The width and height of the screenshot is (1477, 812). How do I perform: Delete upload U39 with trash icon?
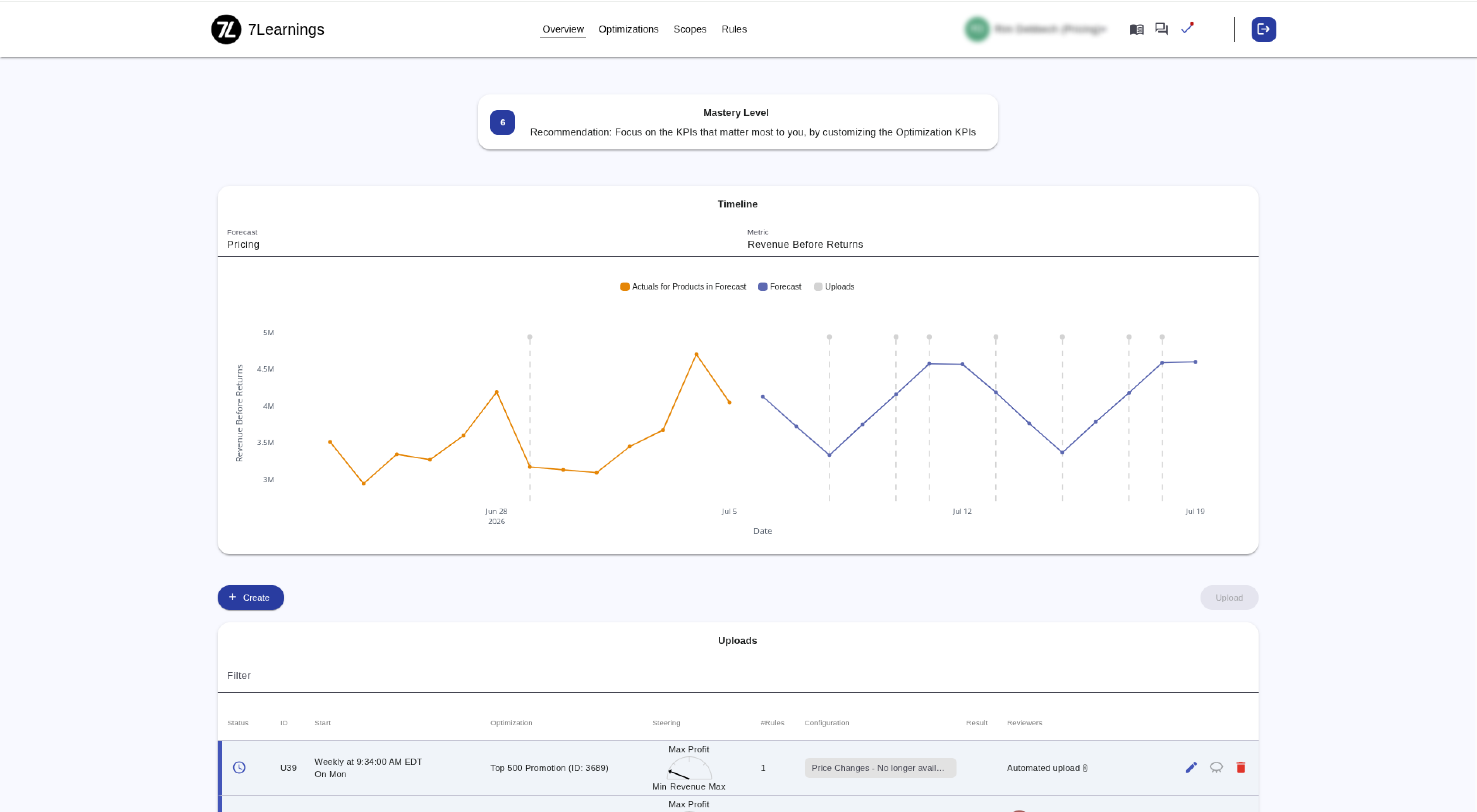pyautogui.click(x=1241, y=767)
